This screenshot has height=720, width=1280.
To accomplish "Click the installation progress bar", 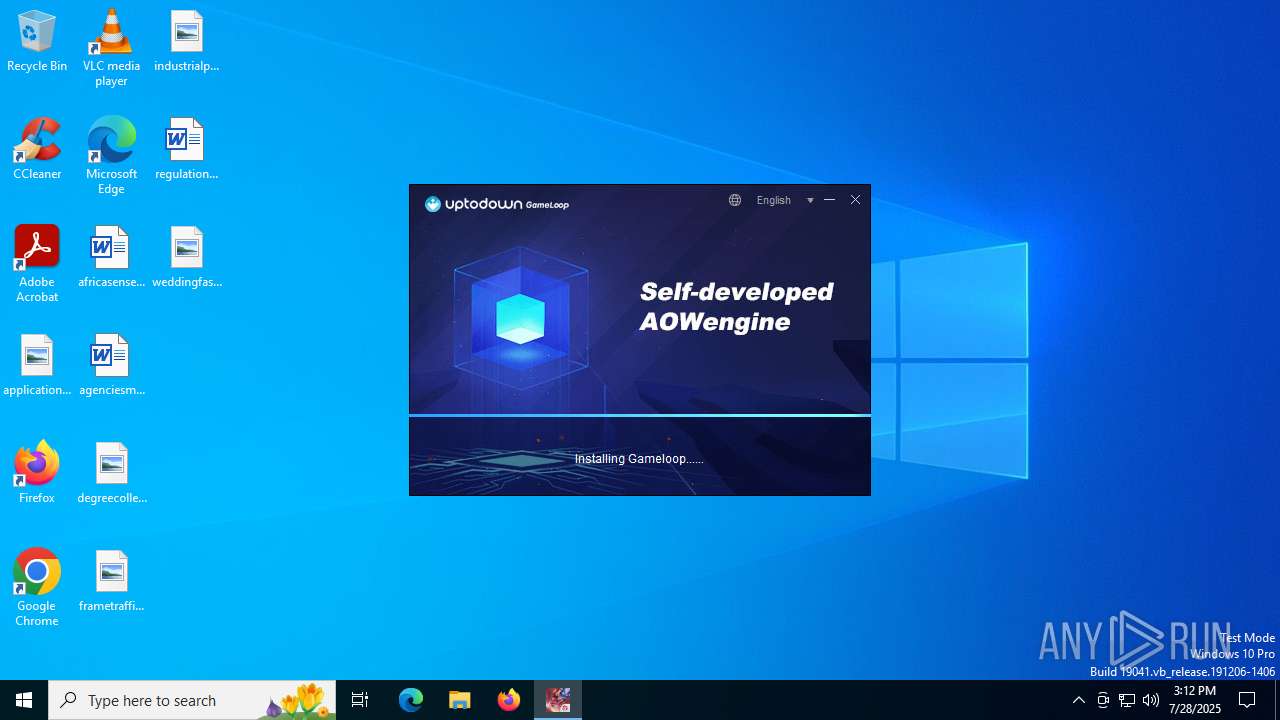I will click(x=640, y=415).
